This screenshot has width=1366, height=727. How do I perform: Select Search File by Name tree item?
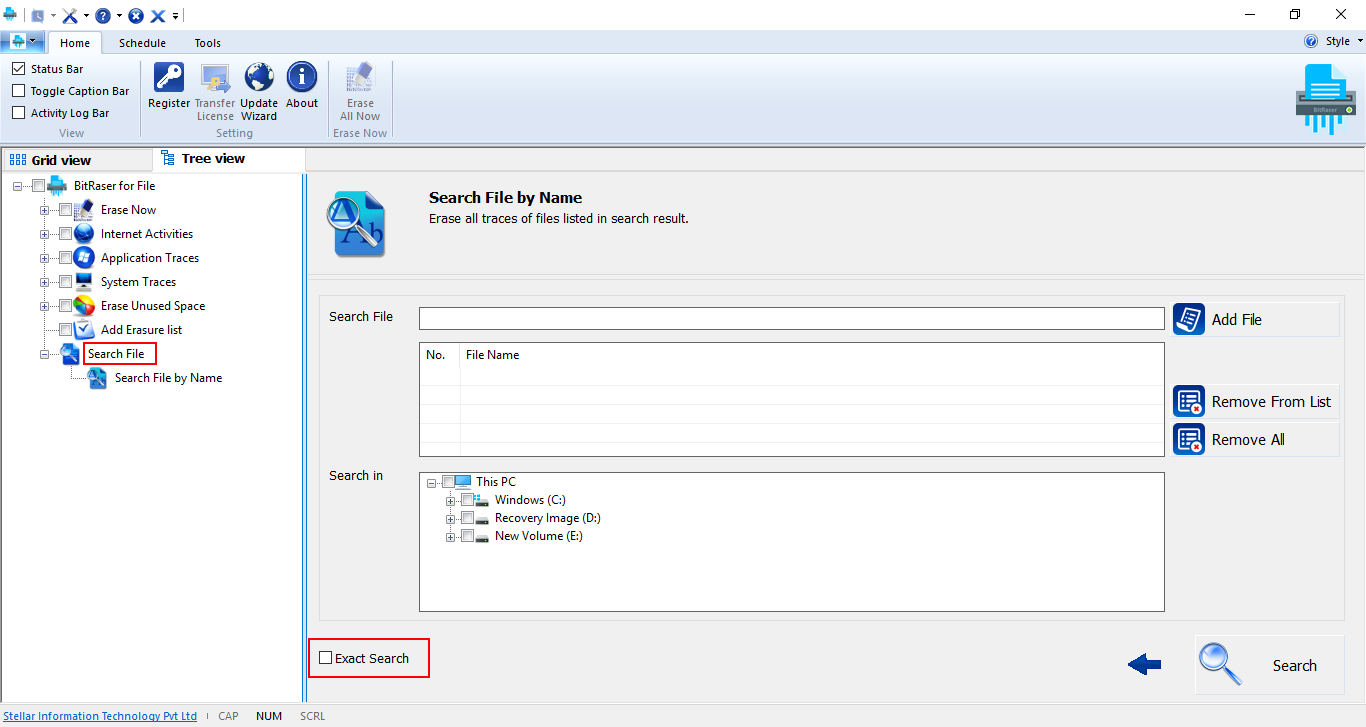pyautogui.click(x=168, y=378)
